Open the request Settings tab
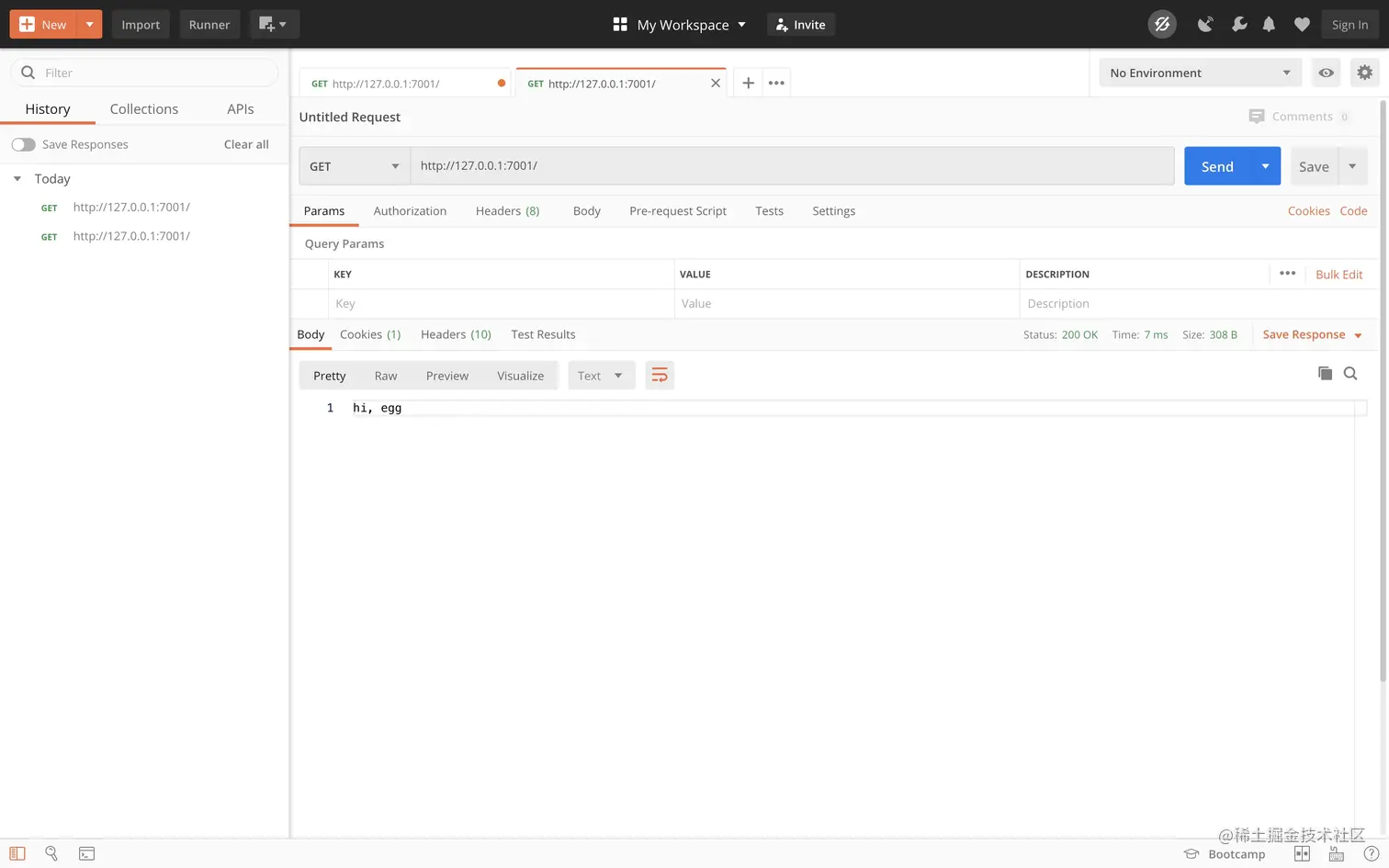The image size is (1389, 868). 833,211
